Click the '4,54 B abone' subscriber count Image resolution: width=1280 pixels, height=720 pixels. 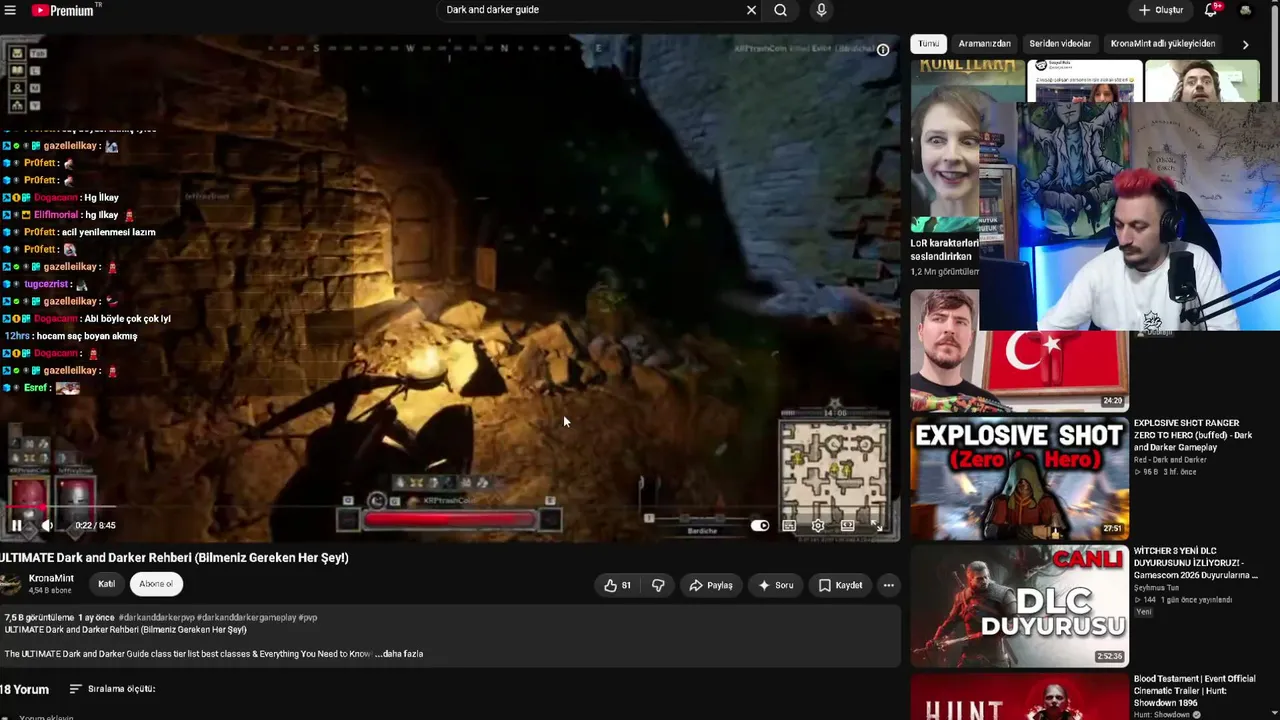coord(51,591)
